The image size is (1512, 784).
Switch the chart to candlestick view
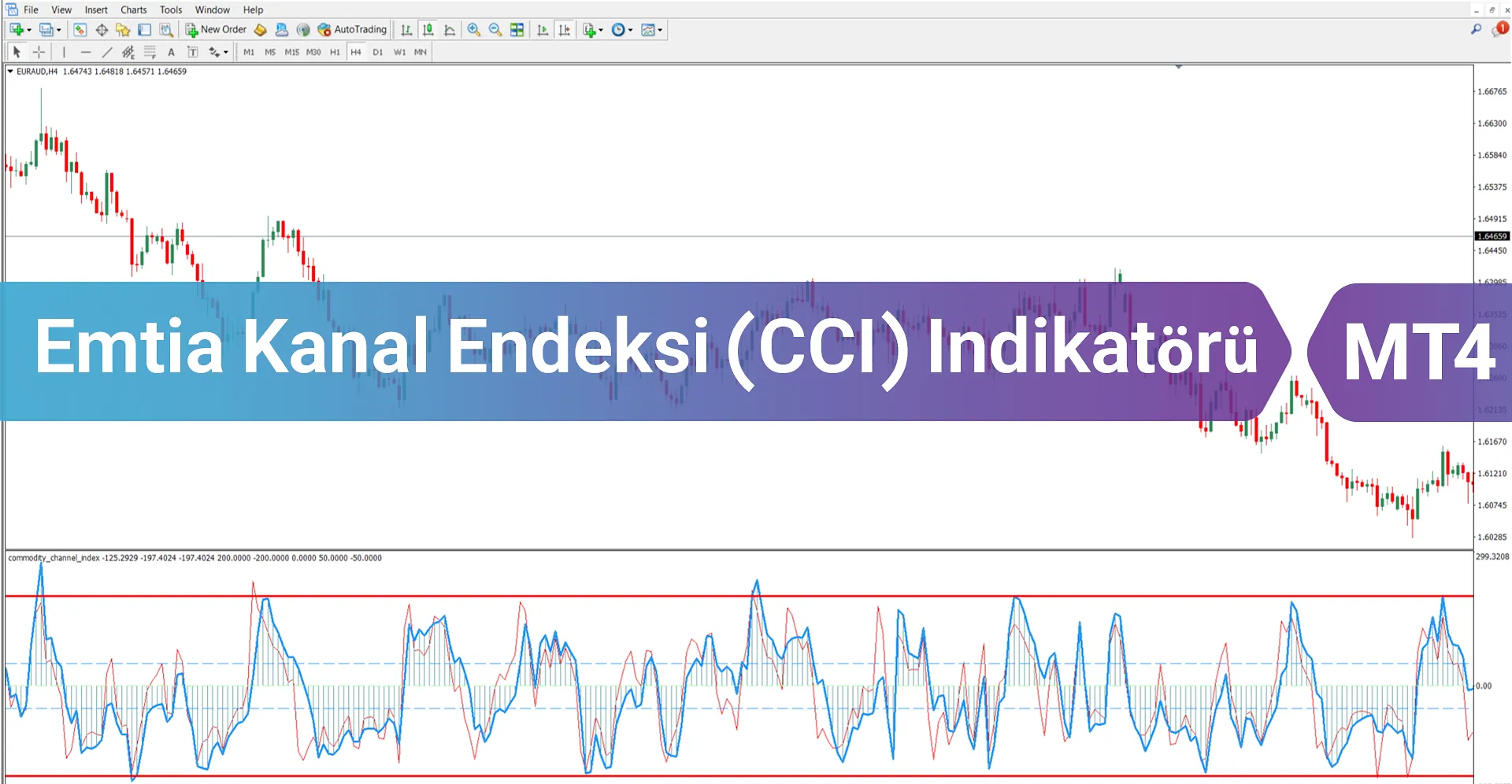tap(428, 29)
